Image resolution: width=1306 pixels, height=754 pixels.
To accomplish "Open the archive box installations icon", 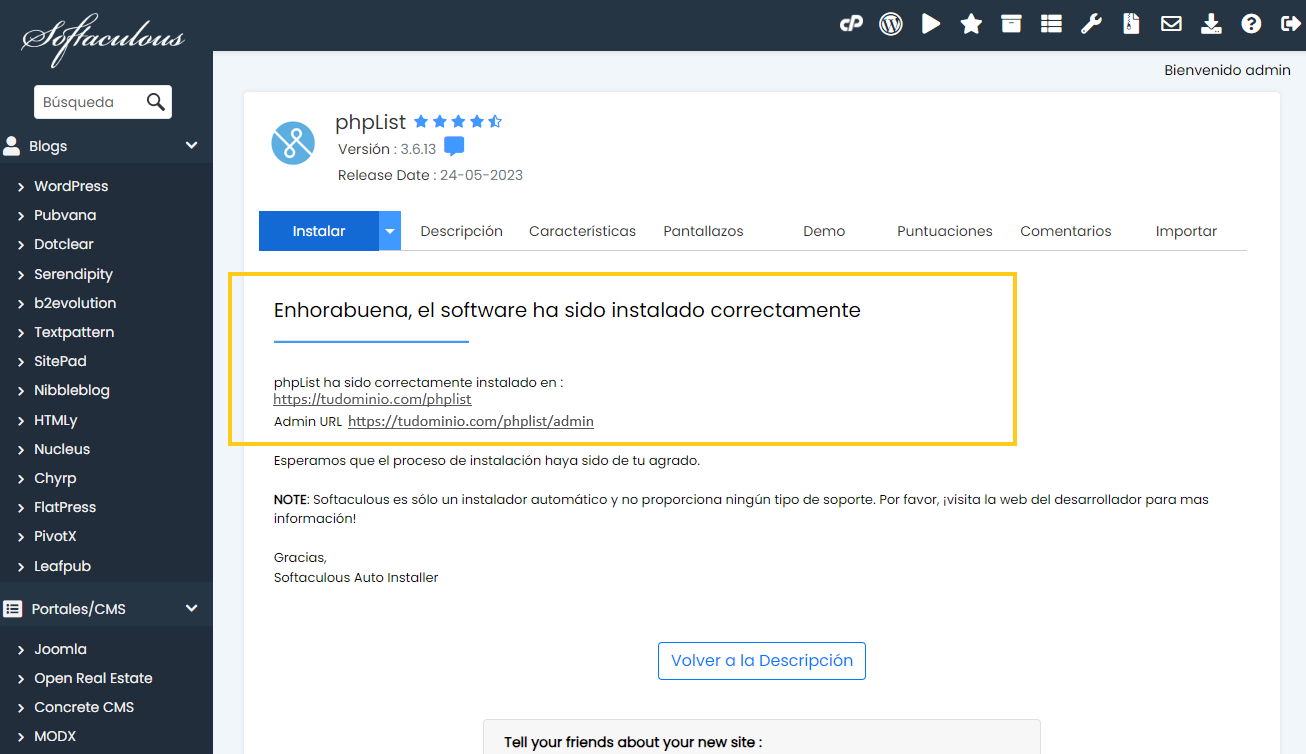I will [x=1011, y=24].
